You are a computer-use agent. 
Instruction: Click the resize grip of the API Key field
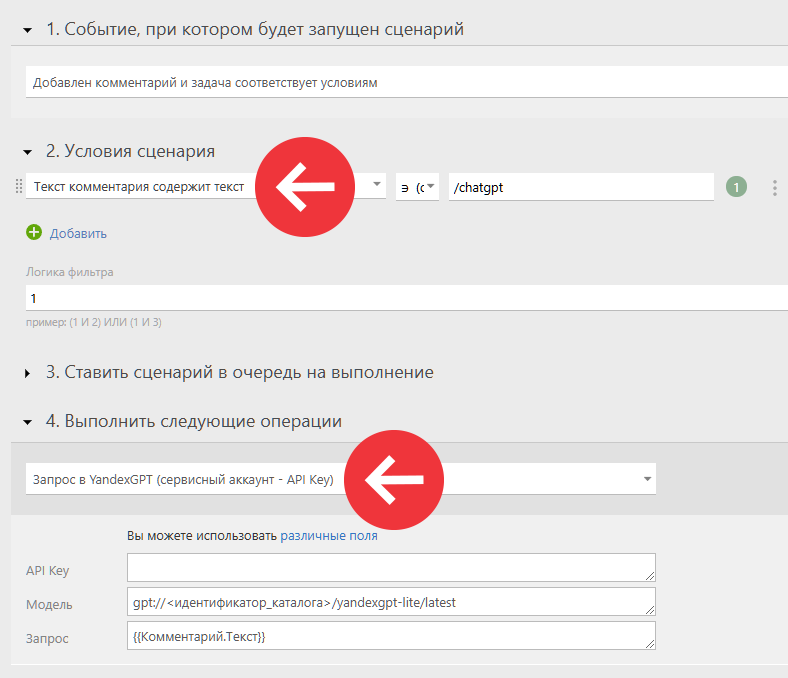coord(650,576)
